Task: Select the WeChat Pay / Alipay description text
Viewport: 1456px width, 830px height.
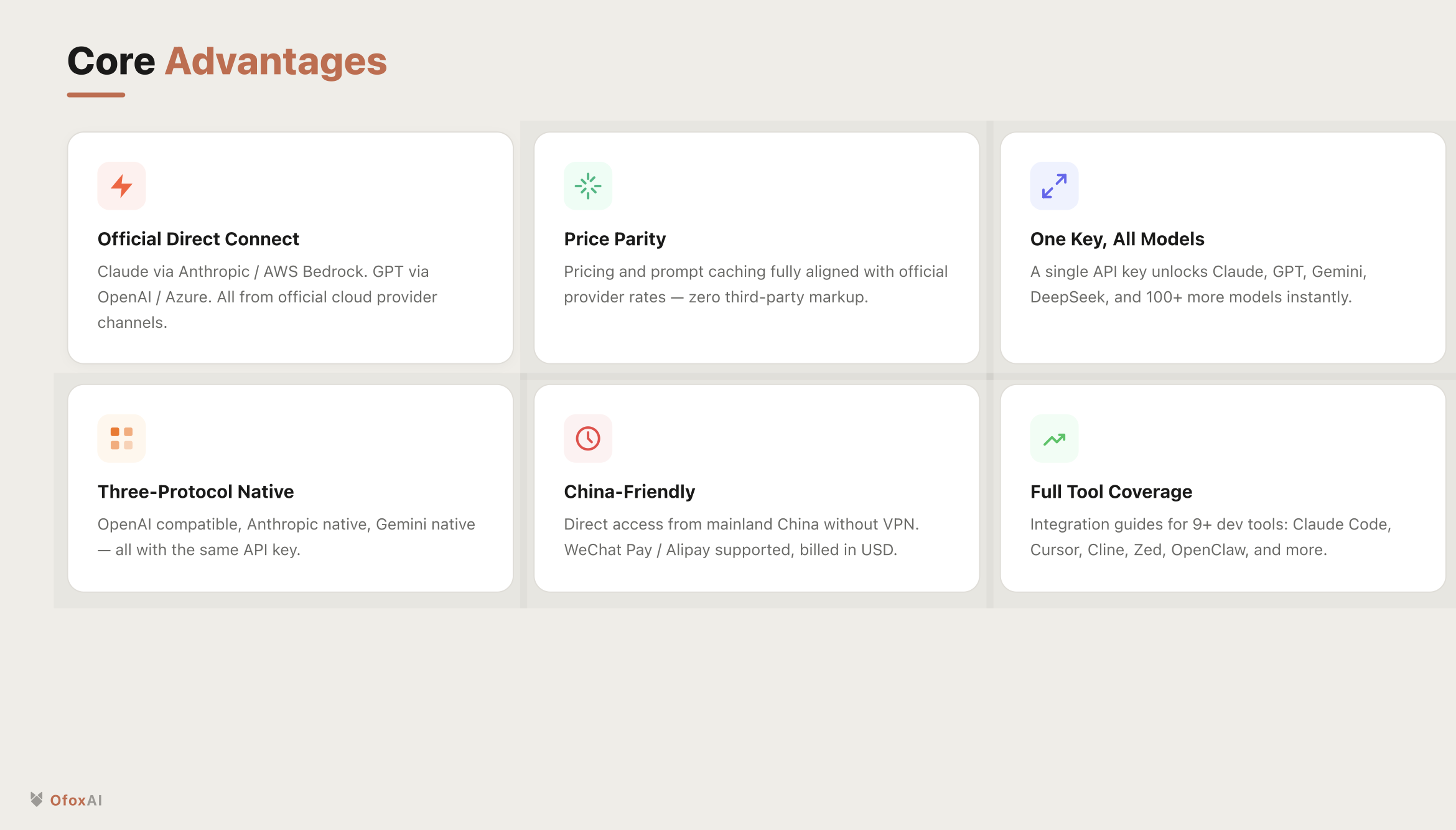Action: point(741,537)
